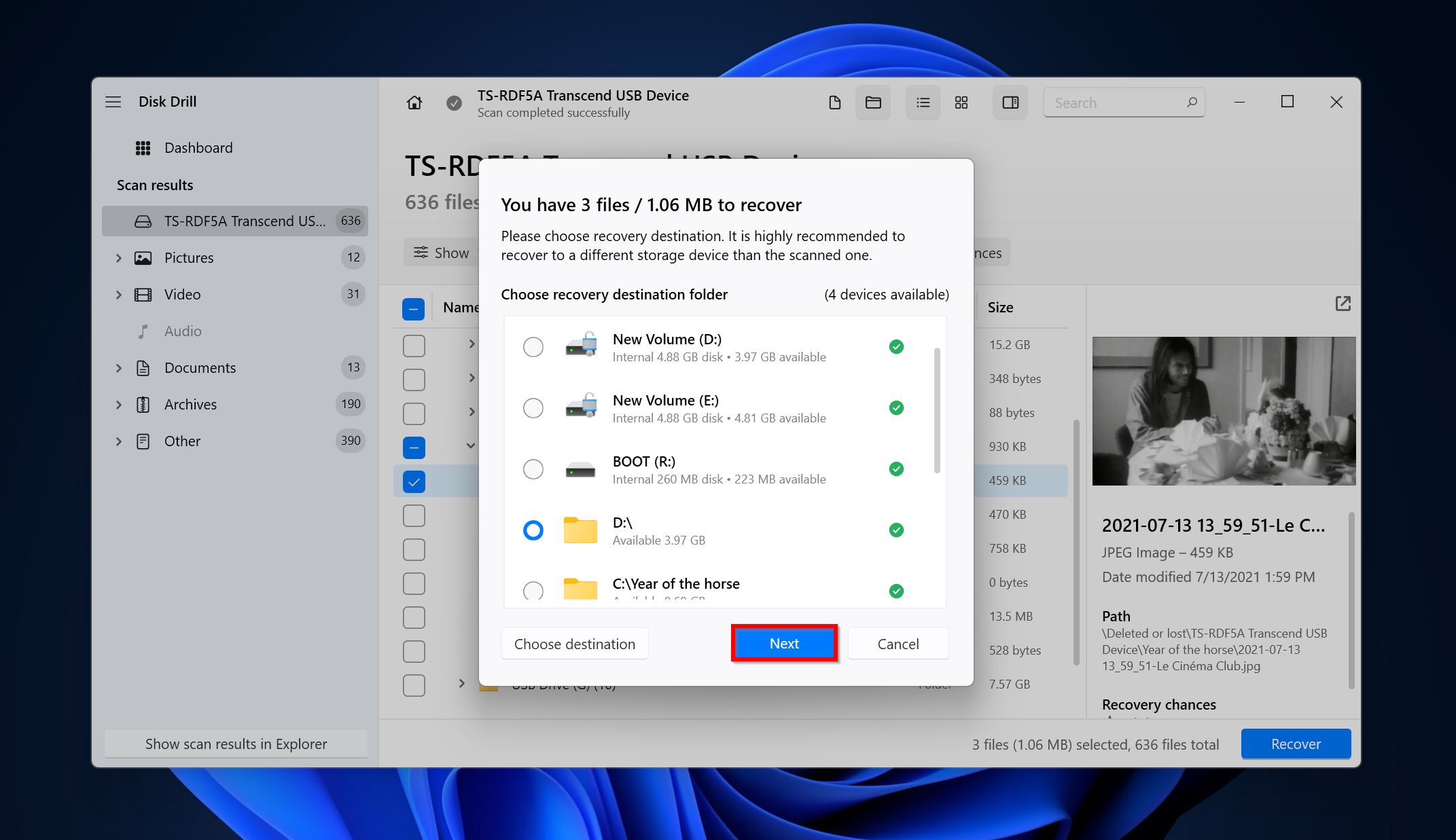Click the C:\Year of the horse folder icon
This screenshot has width=1456, height=840.
coord(580,588)
